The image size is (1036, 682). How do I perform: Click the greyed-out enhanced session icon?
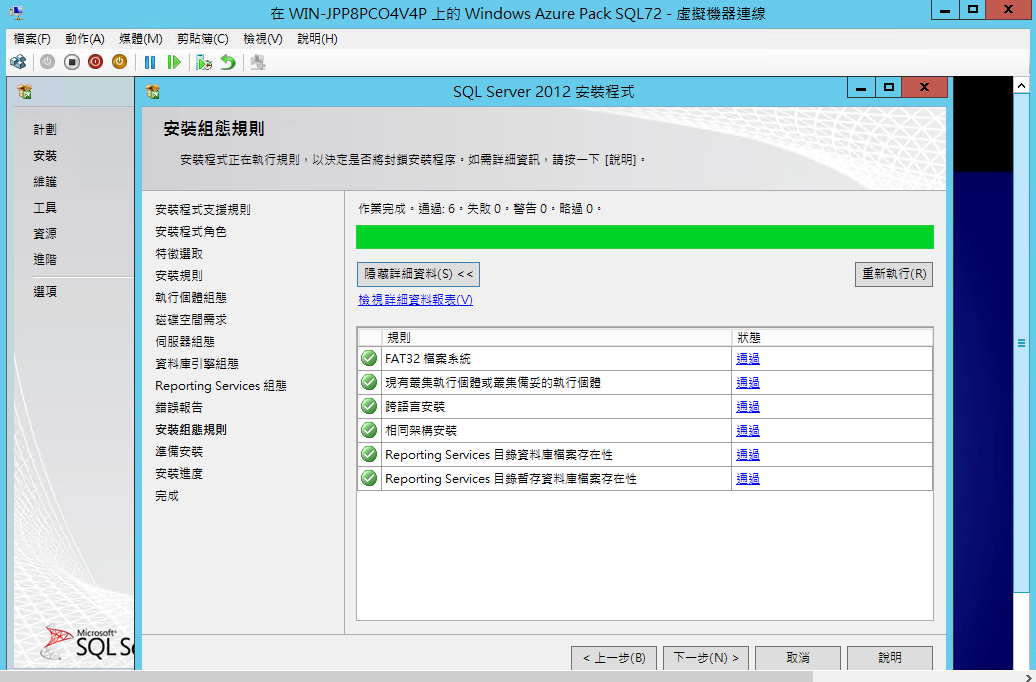[258, 62]
